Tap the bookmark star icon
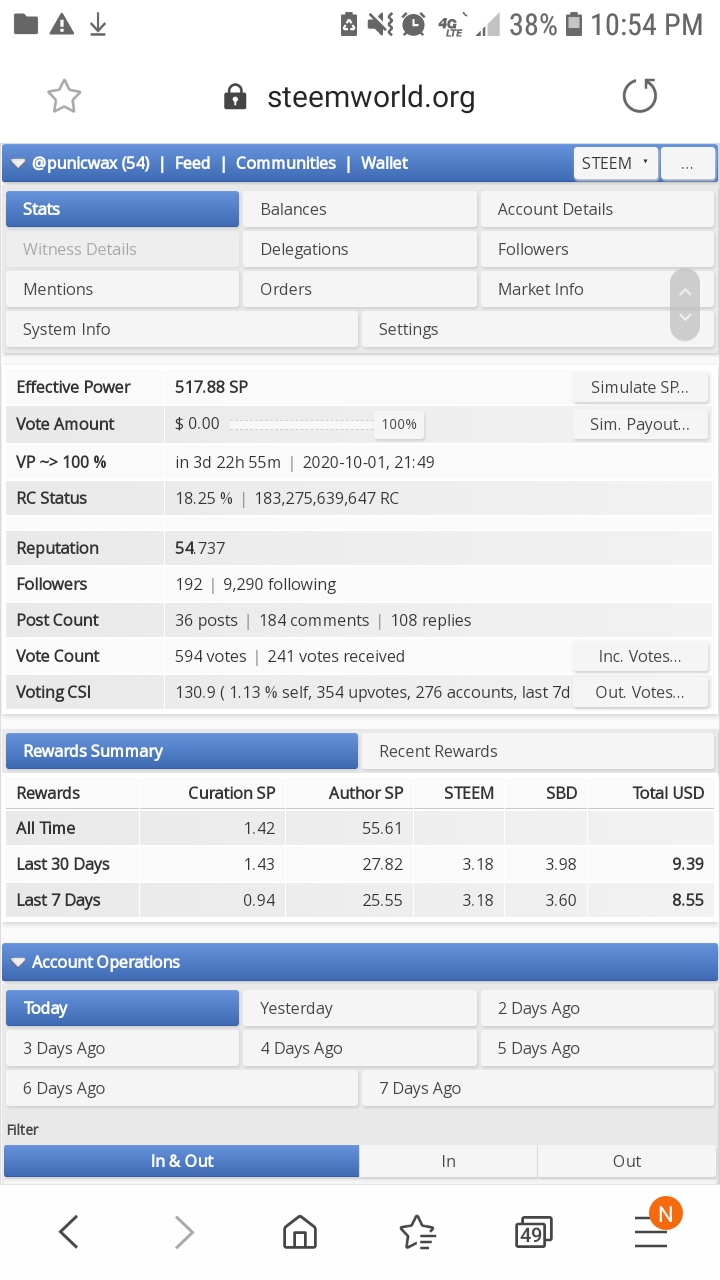 [x=64, y=97]
